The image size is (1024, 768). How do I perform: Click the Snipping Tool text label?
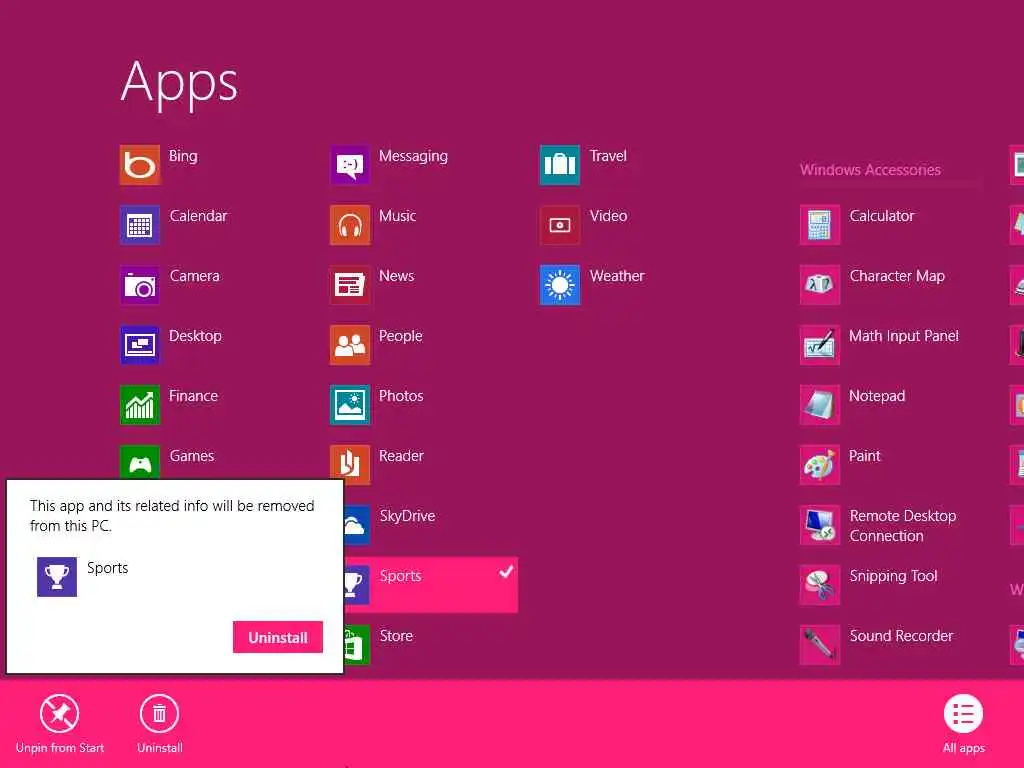pos(893,576)
